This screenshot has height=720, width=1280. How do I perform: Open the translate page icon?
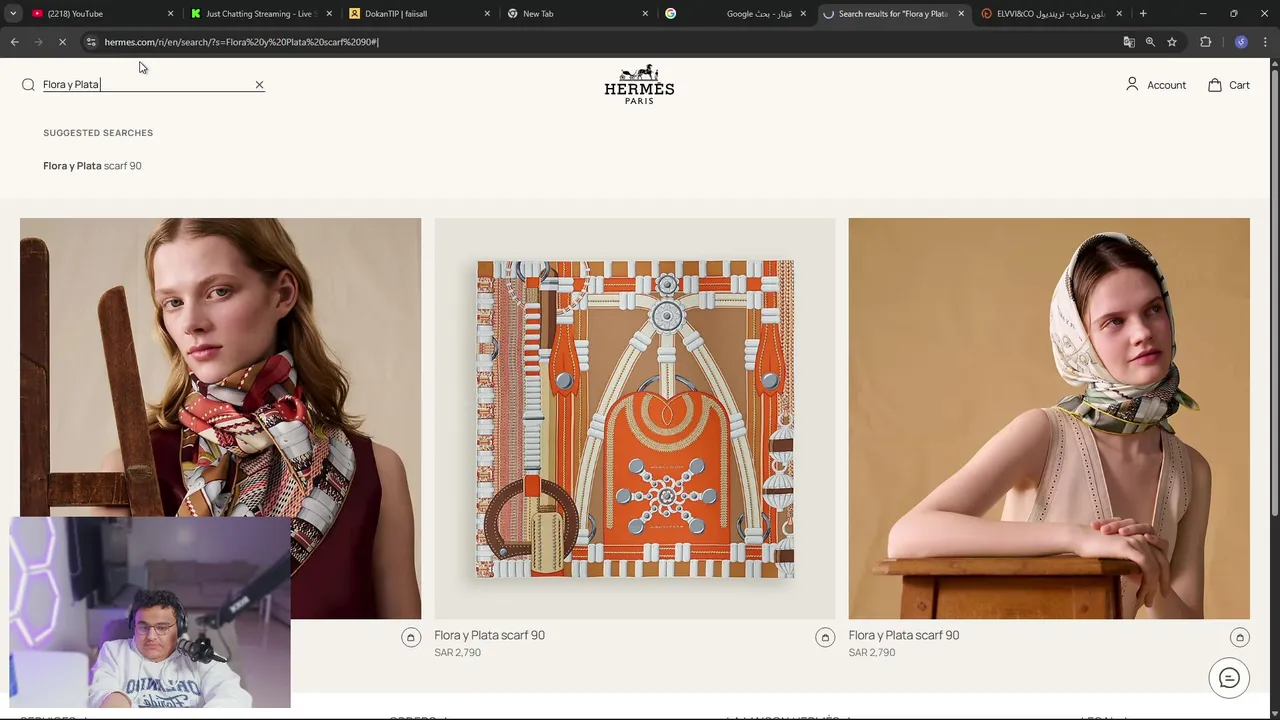pyautogui.click(x=1129, y=42)
